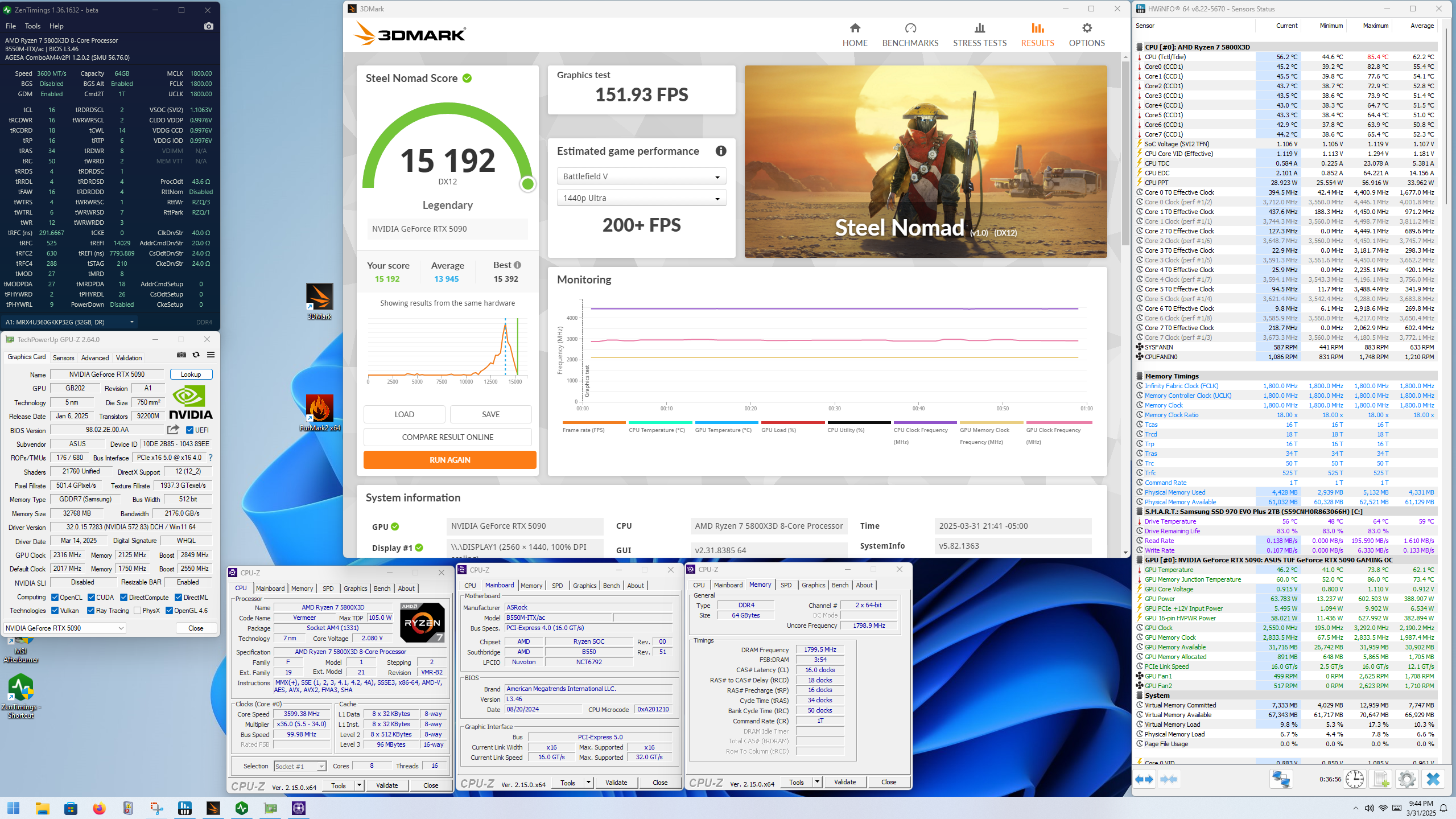Open ZenTimings memory module dropdown
Viewport: 1456px width, 819px height.
70,322
